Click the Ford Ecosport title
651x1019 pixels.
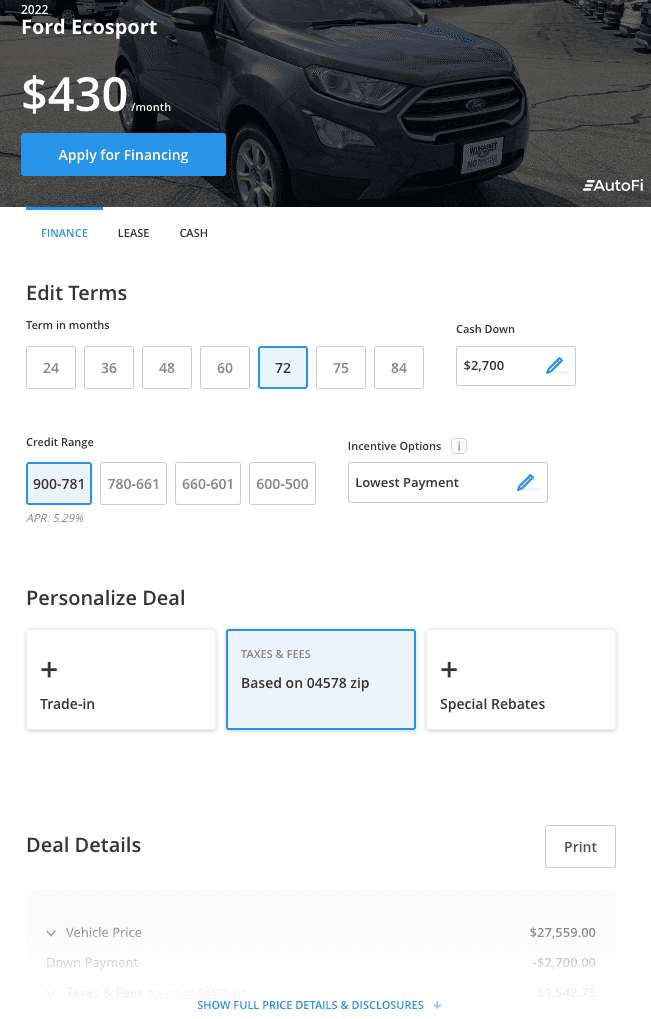(x=89, y=27)
